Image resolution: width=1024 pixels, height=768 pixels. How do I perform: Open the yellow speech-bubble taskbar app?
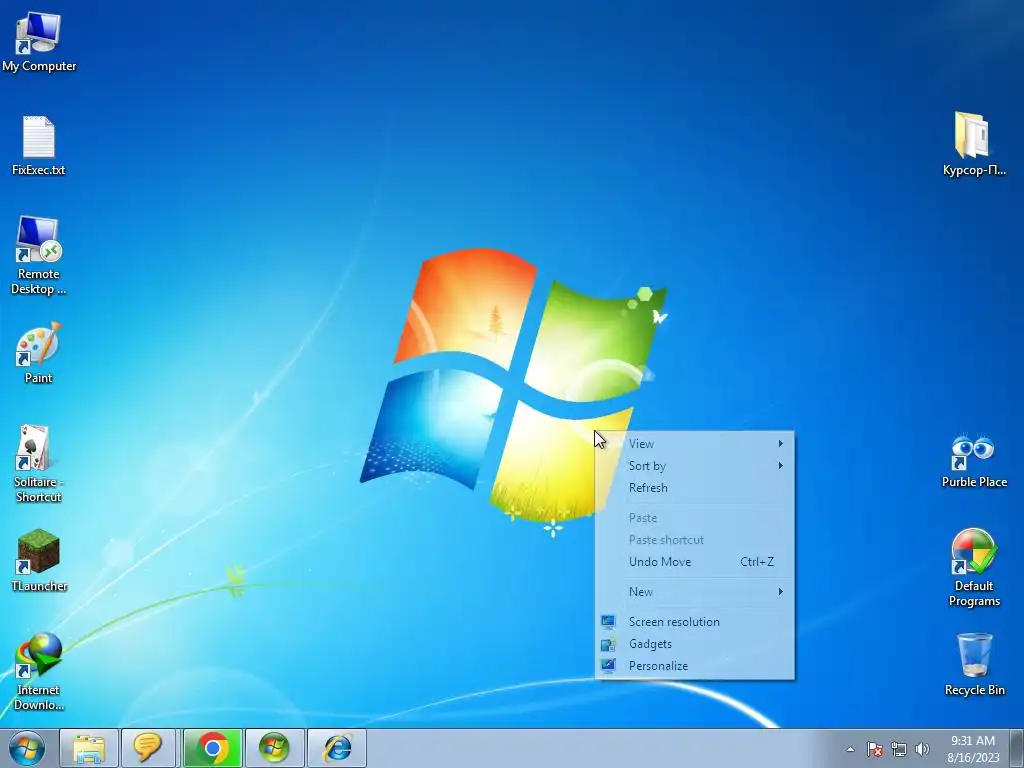[x=148, y=748]
